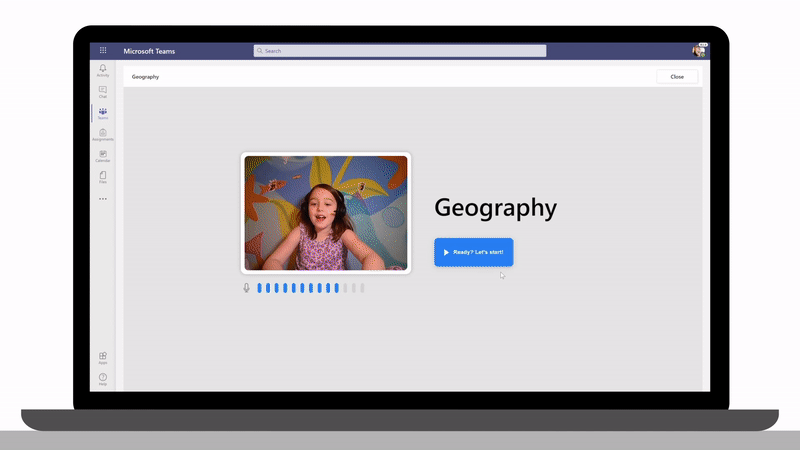The height and width of the screenshot is (450, 800).
Task: Click the Microsoft Teams title text
Action: tap(149, 51)
